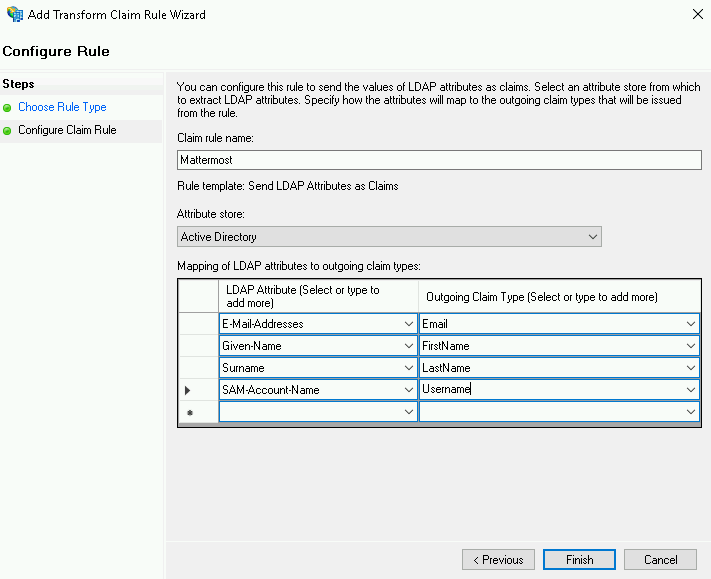Select the new row asterisk marker
The width and height of the screenshot is (711, 579).
click(188, 412)
